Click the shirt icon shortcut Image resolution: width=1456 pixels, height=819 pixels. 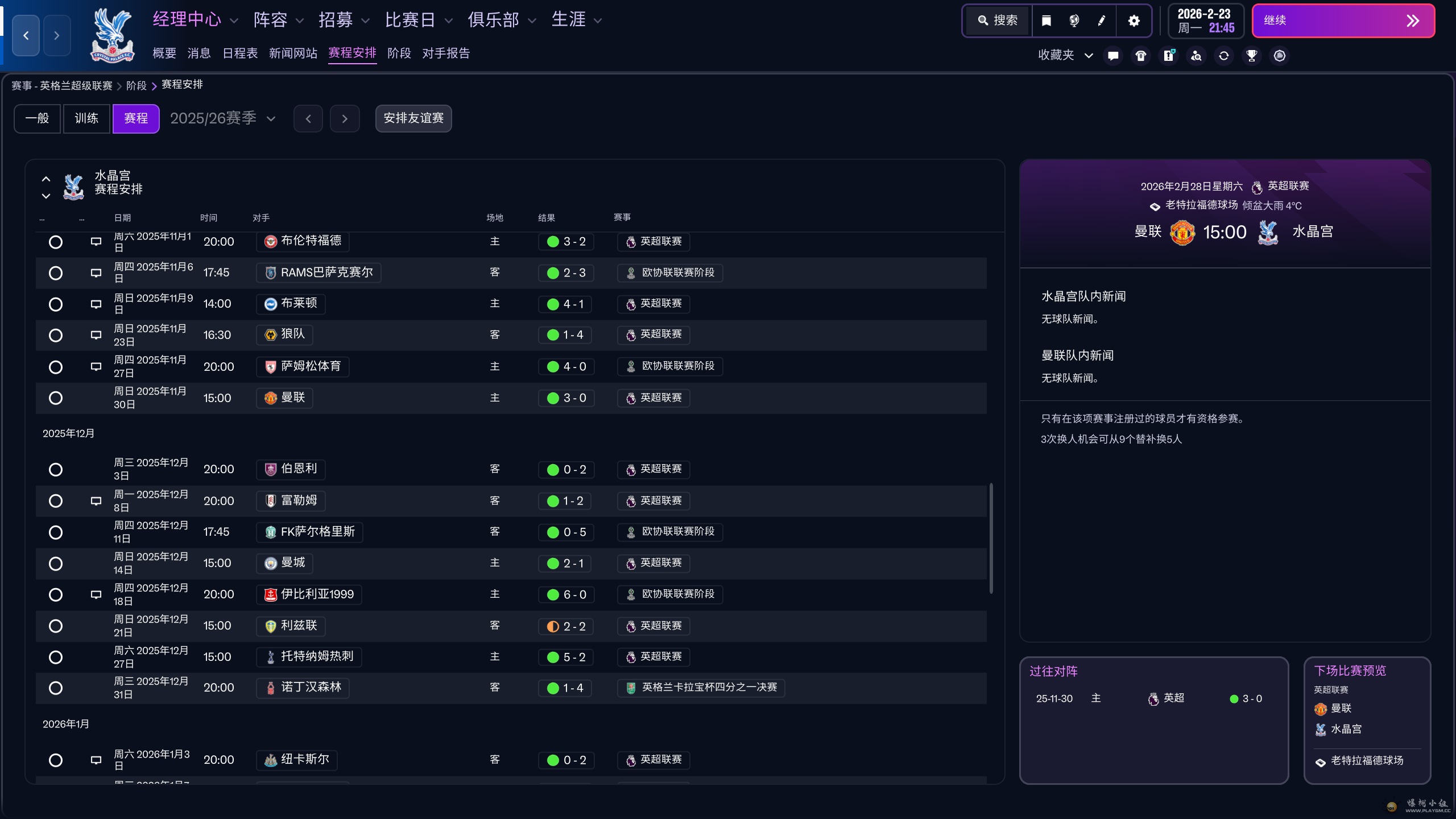[1141, 55]
